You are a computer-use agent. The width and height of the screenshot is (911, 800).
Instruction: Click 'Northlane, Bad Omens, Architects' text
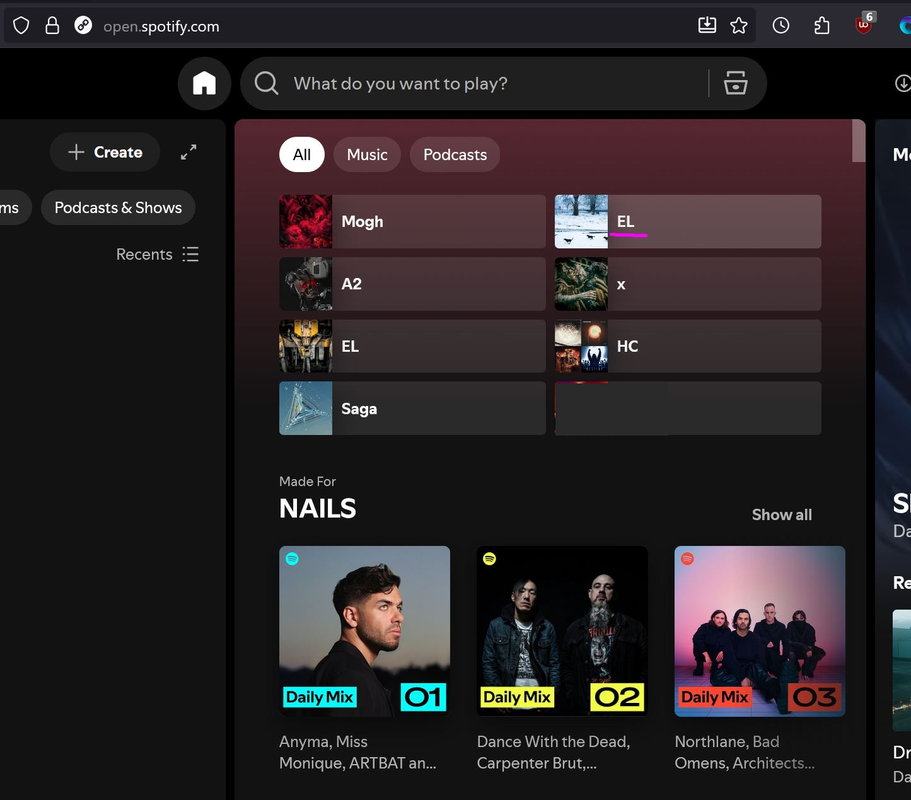pos(744,752)
